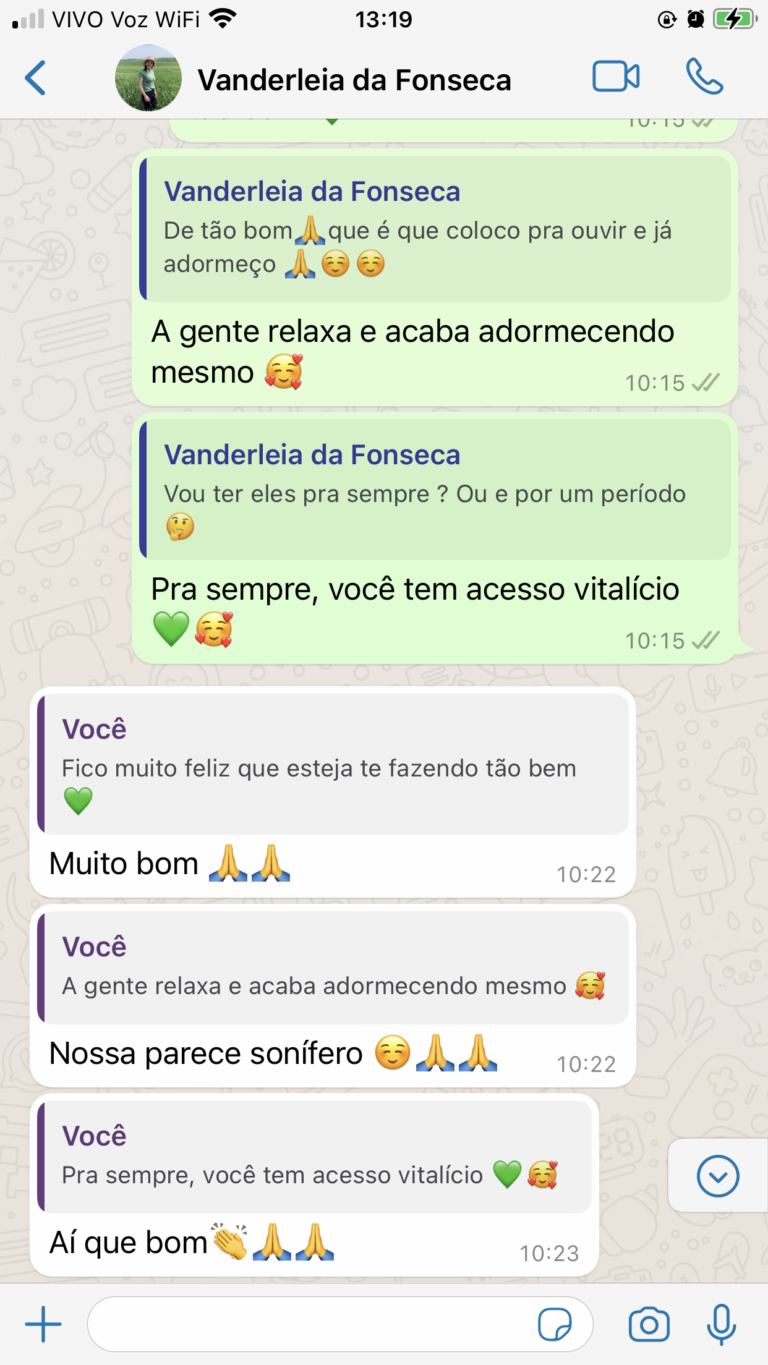Go back using the blue back arrow
This screenshot has height=1365, width=768.
36,78
